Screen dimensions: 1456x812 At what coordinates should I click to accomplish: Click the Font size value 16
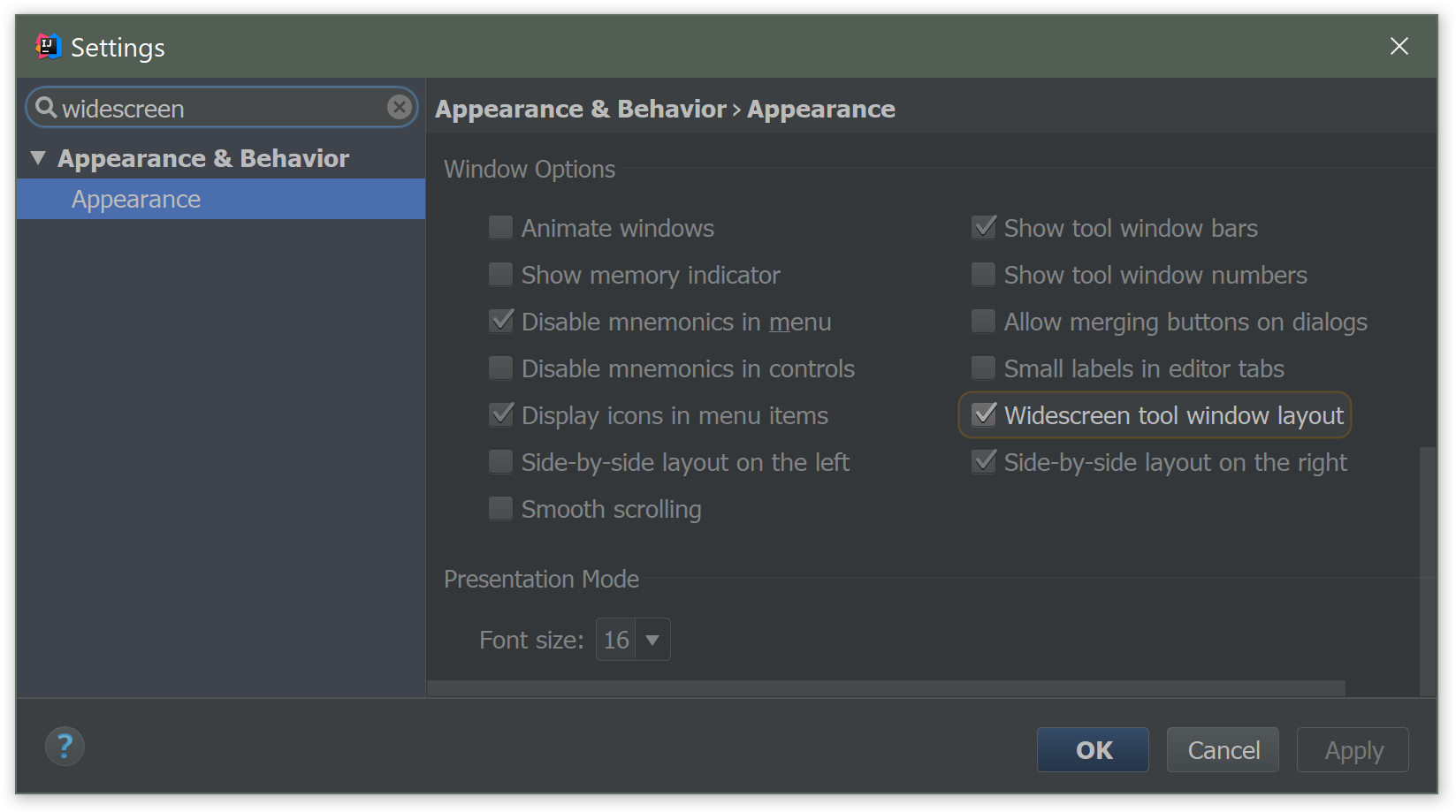616,640
